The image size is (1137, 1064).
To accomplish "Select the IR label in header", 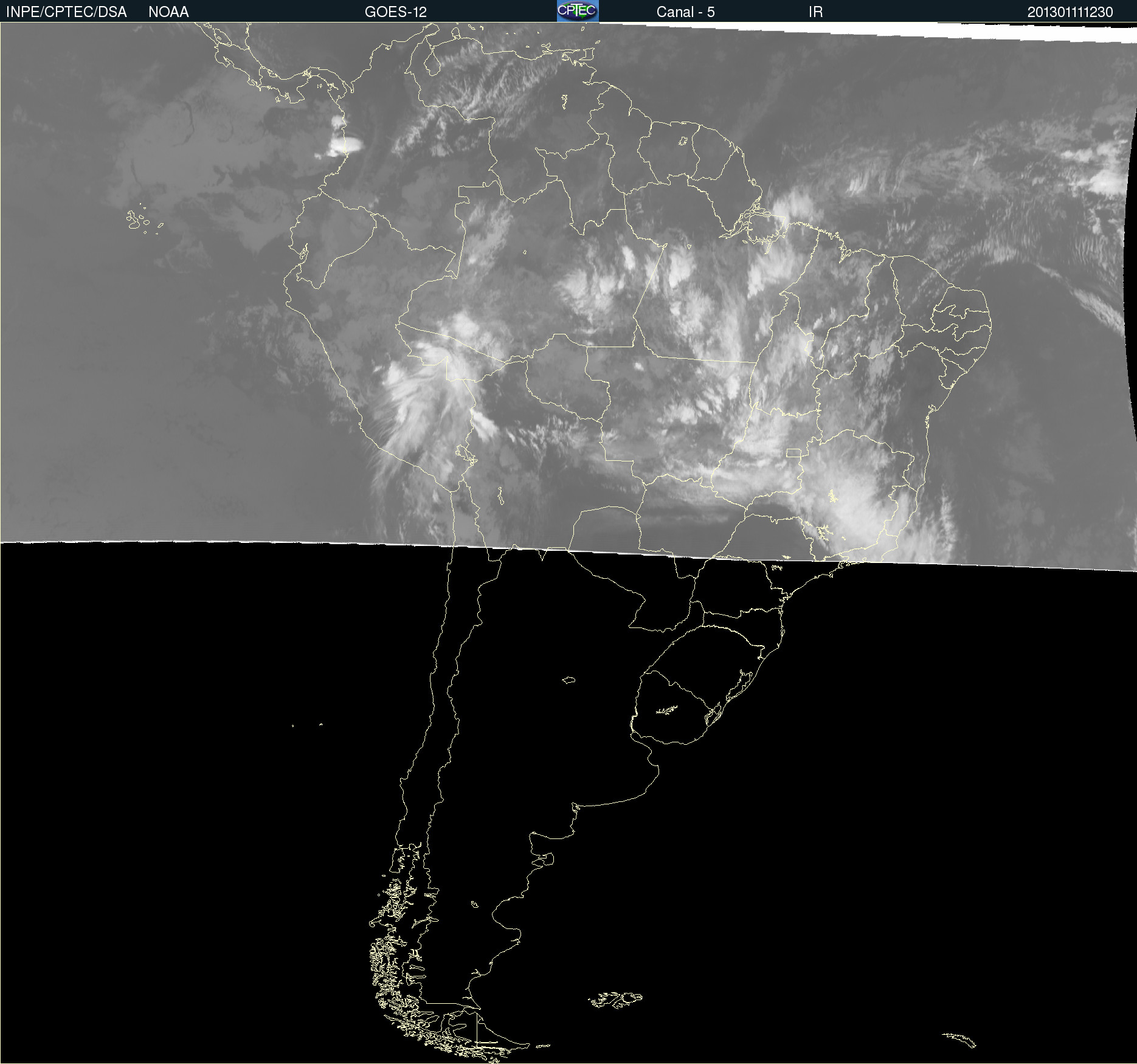I will coord(815,12).
